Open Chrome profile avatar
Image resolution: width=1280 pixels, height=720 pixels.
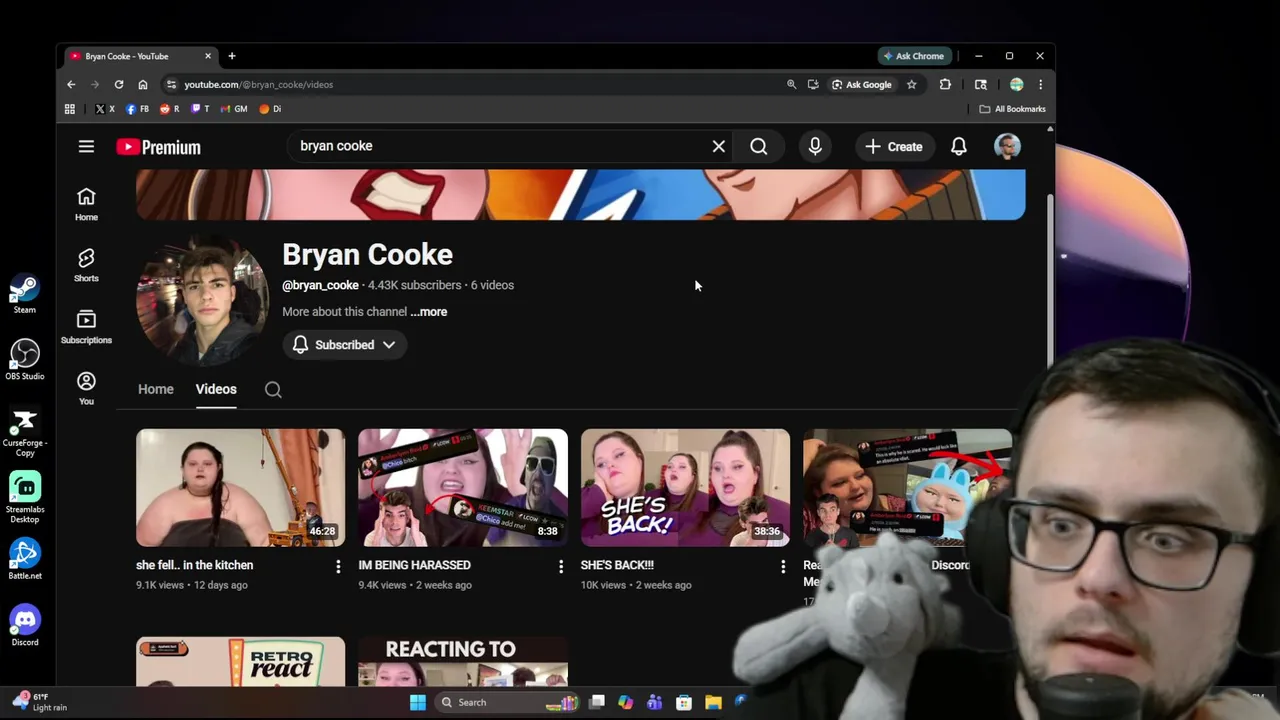pos(1016,85)
